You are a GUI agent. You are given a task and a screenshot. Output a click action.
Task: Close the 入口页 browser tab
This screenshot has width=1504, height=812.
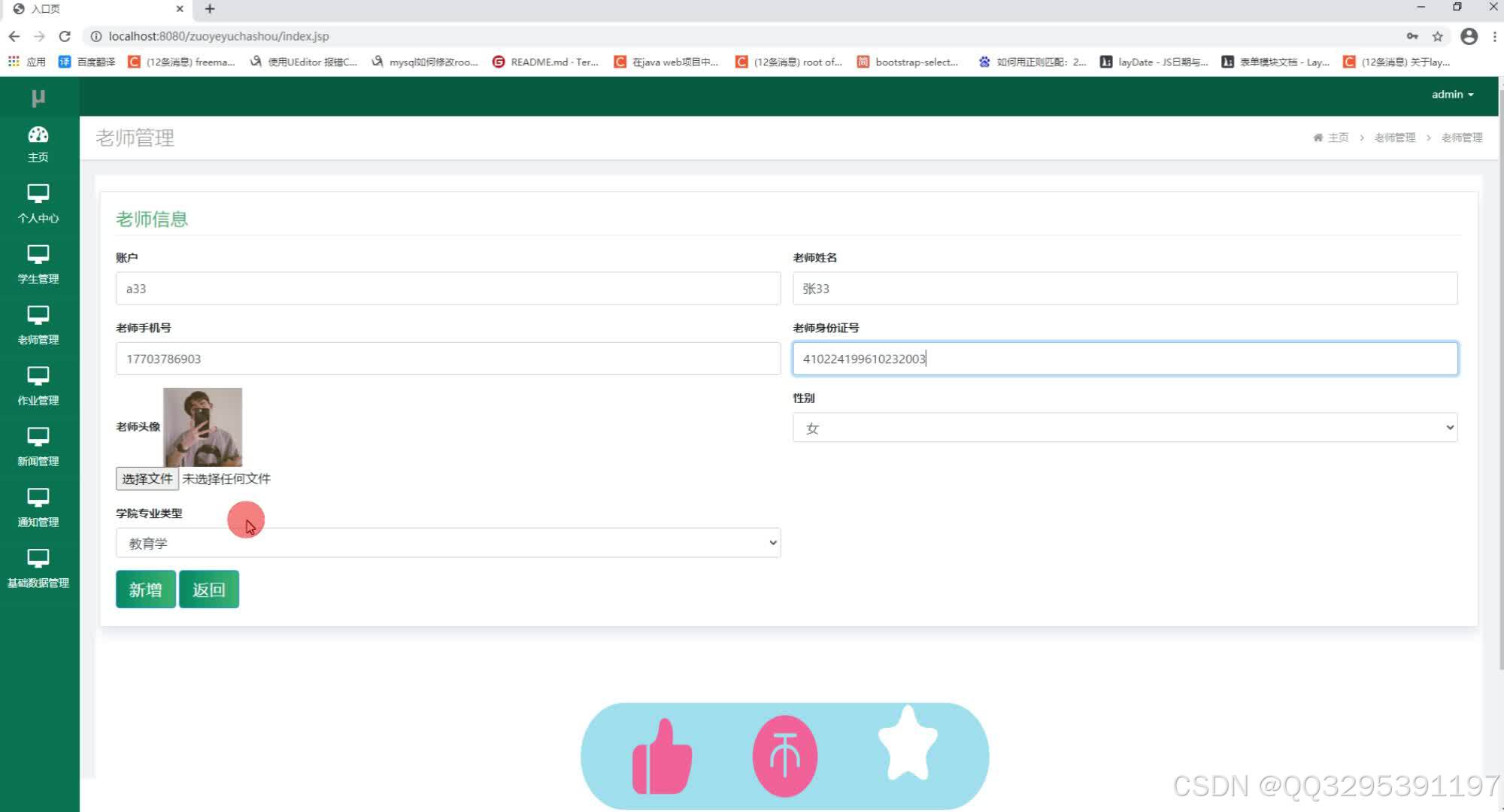[180, 9]
